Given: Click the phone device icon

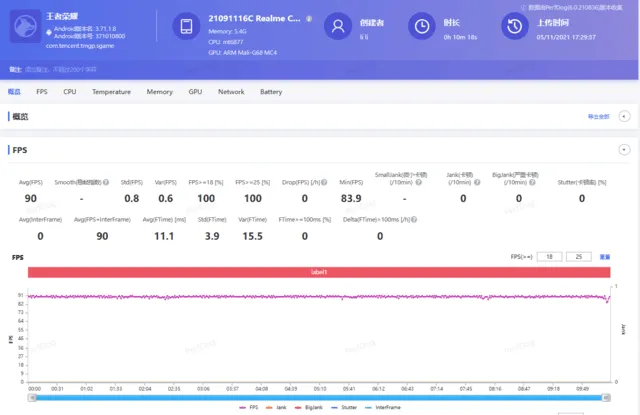Looking at the screenshot, I should coord(187,27).
